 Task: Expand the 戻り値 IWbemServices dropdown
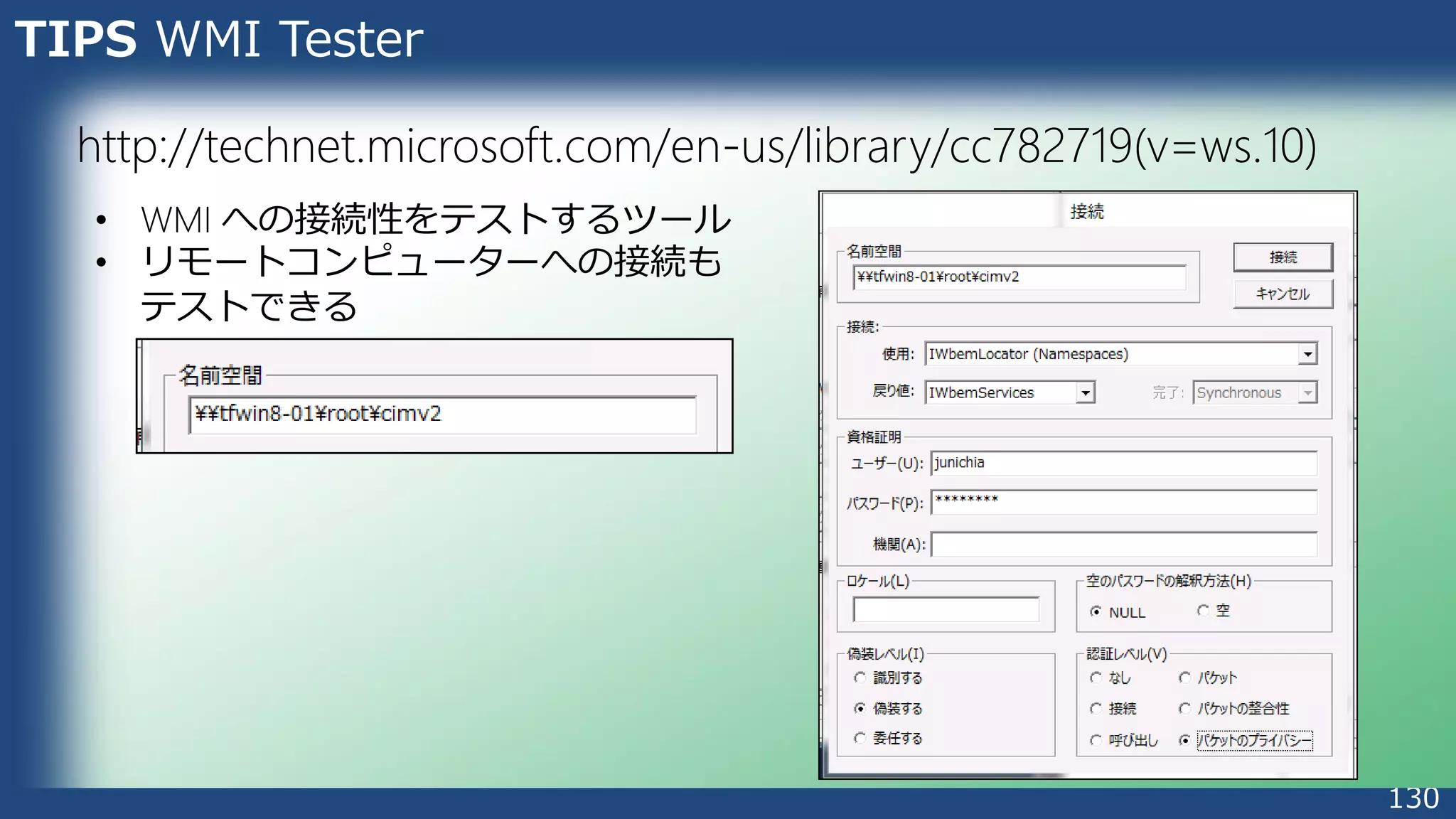pos(1085,392)
